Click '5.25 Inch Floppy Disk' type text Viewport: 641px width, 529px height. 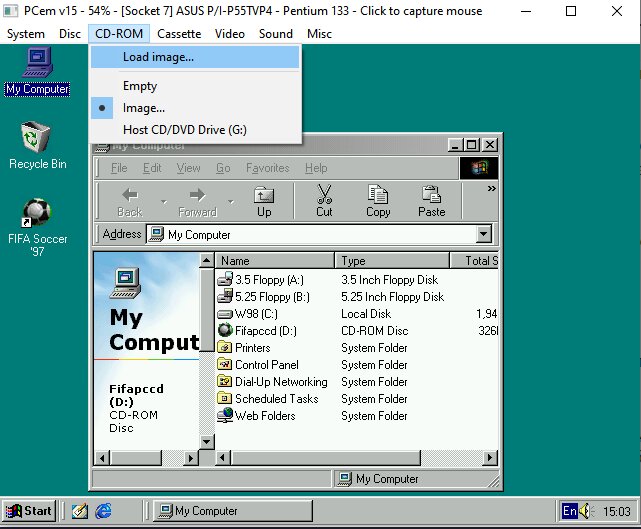(x=392, y=297)
